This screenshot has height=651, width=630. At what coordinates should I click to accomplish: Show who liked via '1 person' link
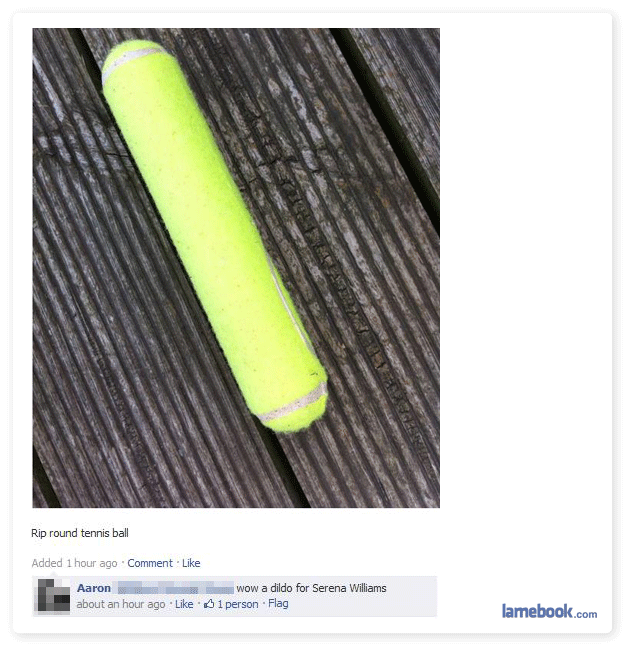pos(238,604)
